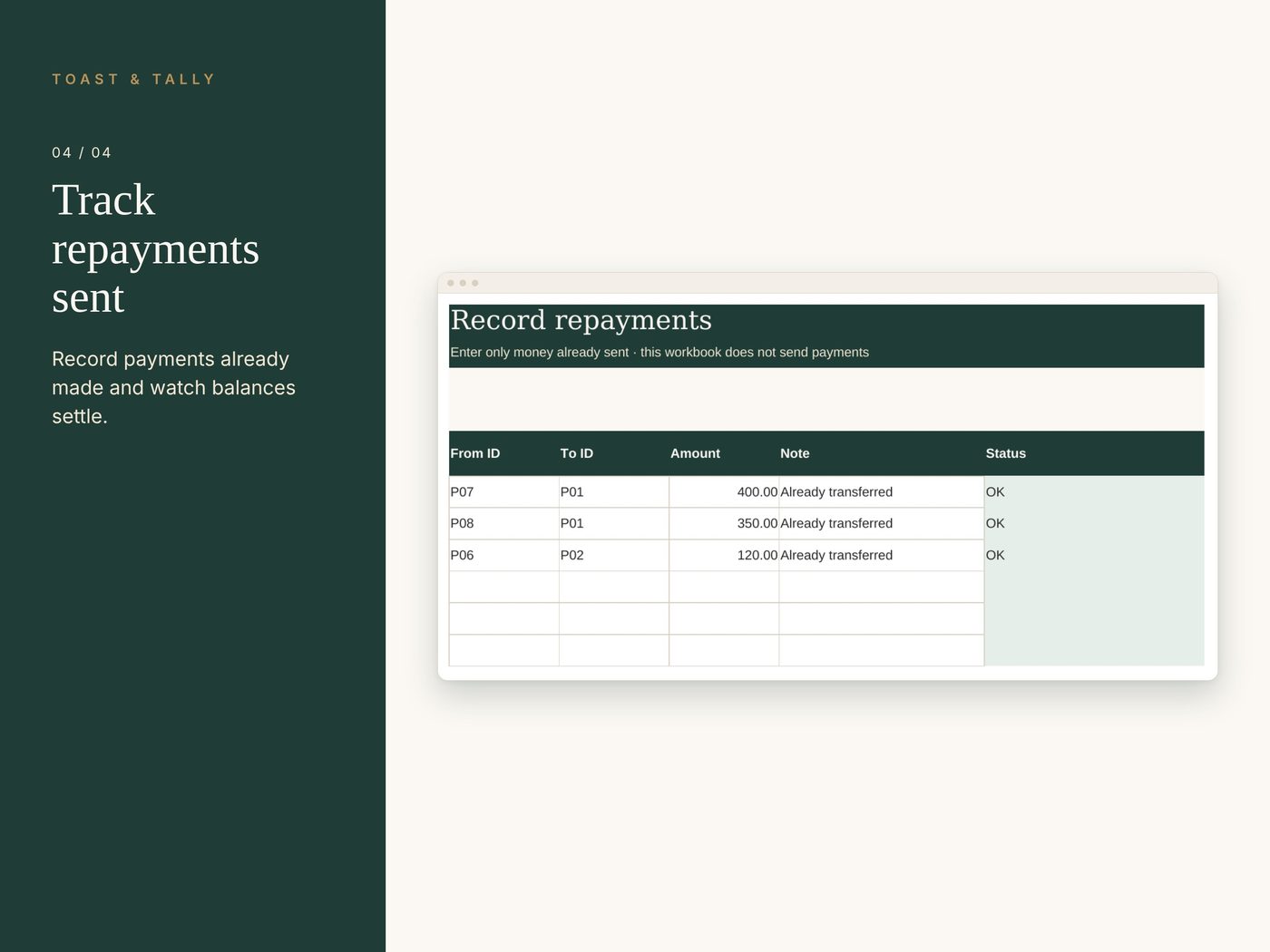Screen dimensions: 1270x952
Task: Click the Note column header
Action: [x=795, y=453]
